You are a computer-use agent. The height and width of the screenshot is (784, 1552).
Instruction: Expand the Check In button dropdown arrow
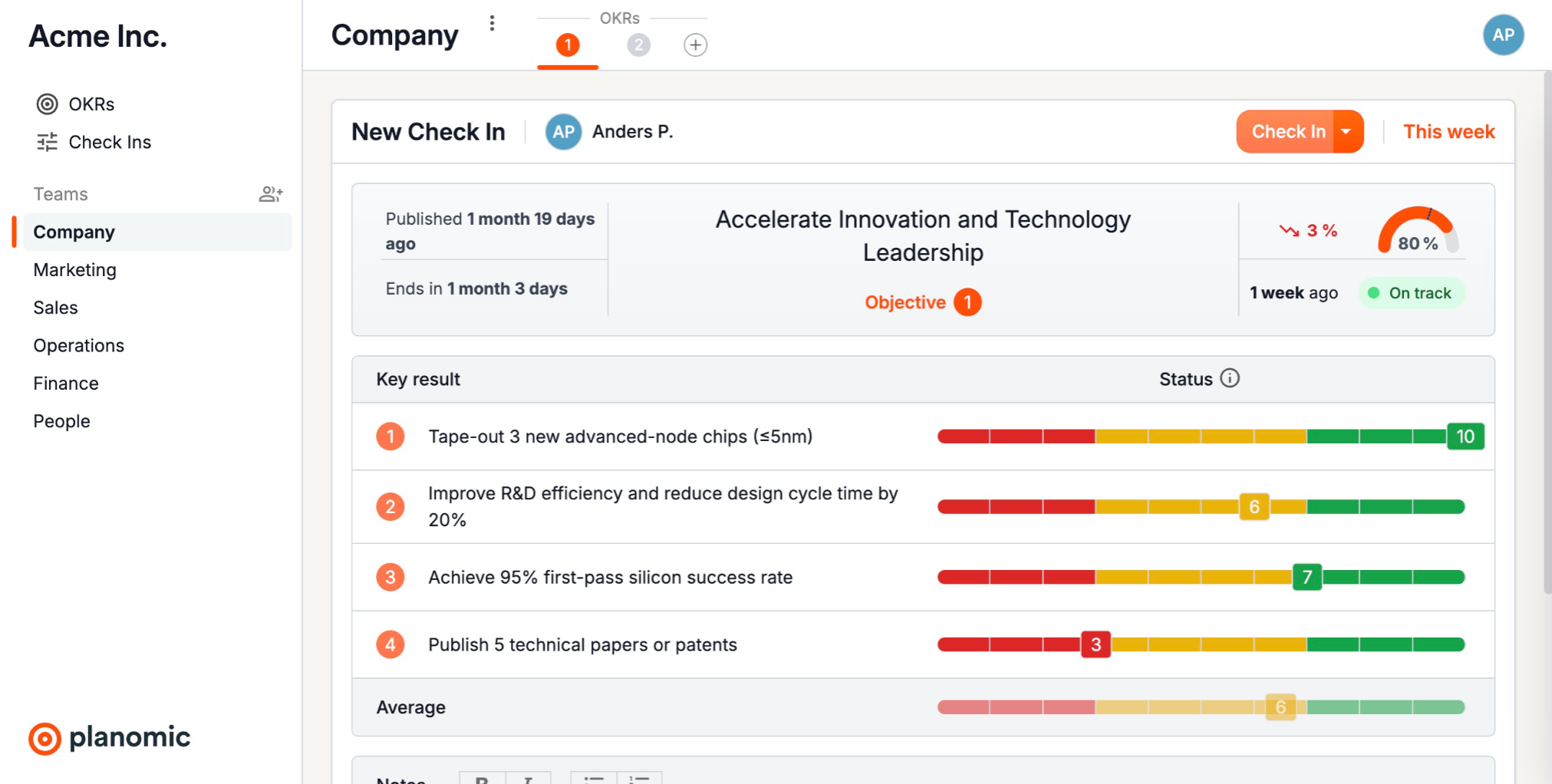click(x=1346, y=132)
